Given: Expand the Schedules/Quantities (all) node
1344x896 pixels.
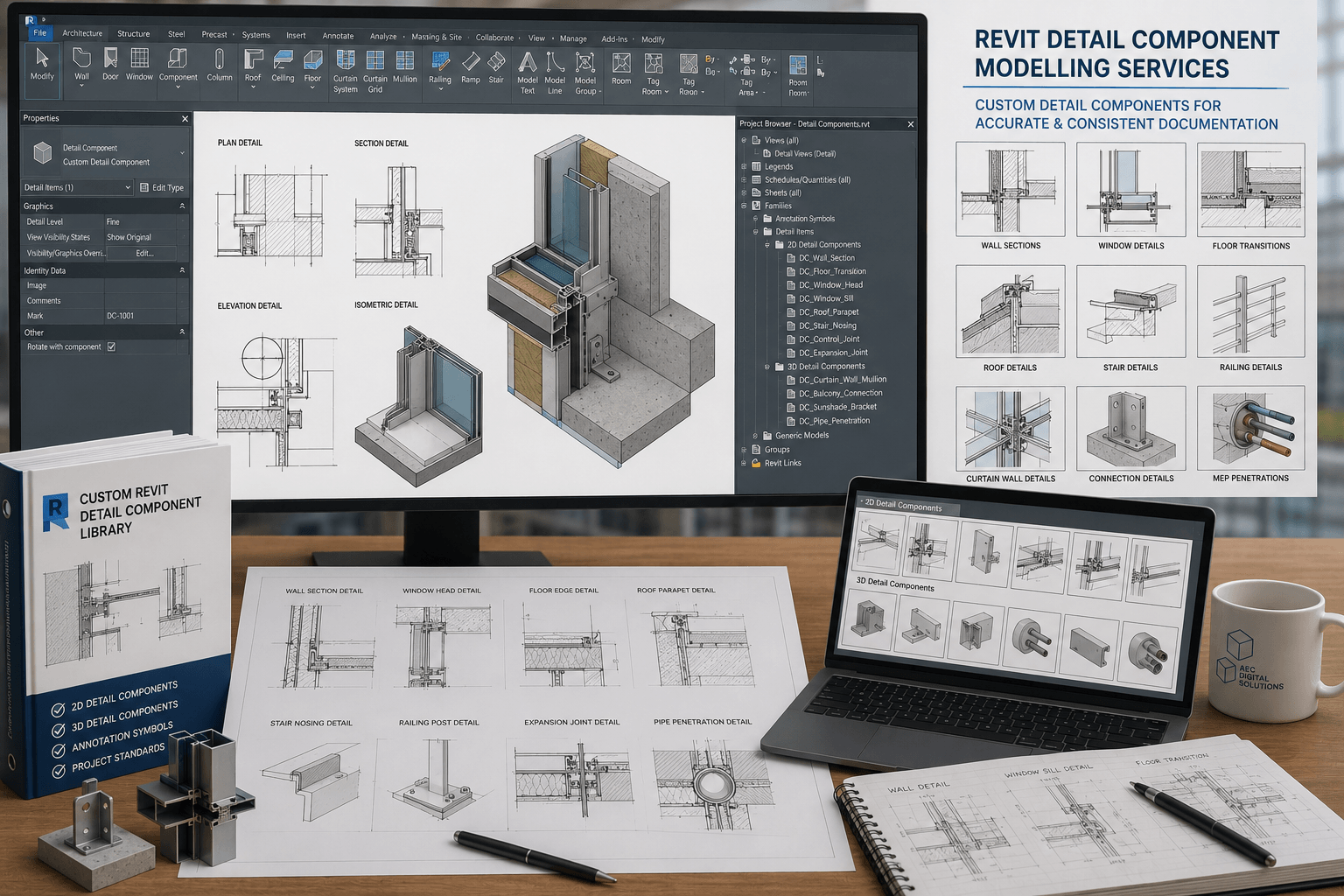Looking at the screenshot, I should pos(745,179).
